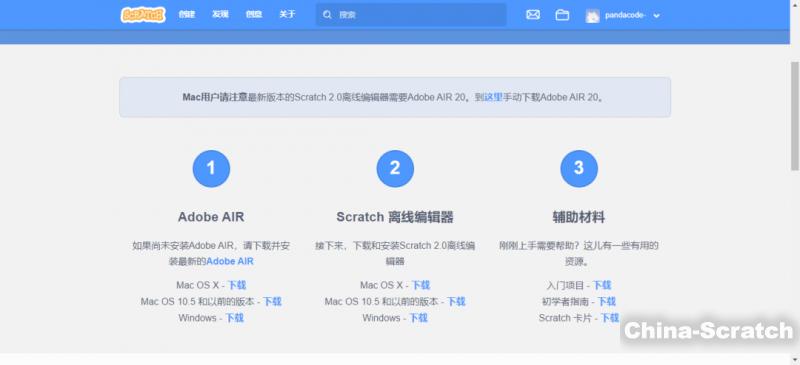Download Adobe AIR for Windows
Viewport: 800px width, 365px height.
click(x=235, y=318)
